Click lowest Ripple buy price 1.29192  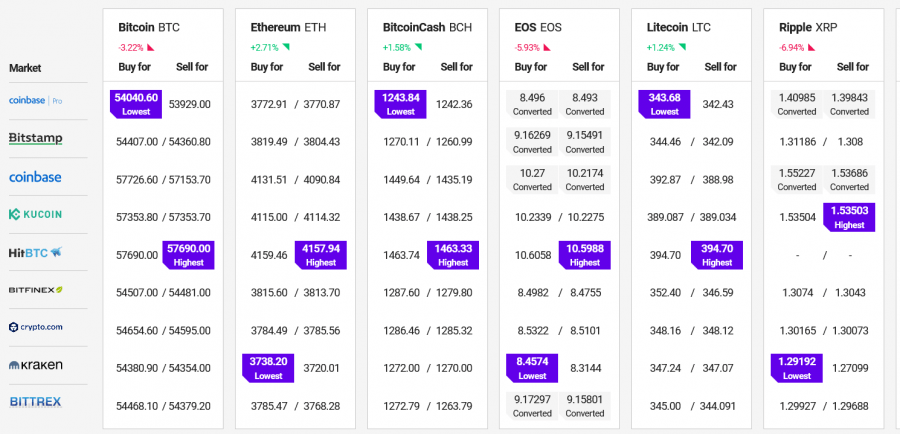797,368
